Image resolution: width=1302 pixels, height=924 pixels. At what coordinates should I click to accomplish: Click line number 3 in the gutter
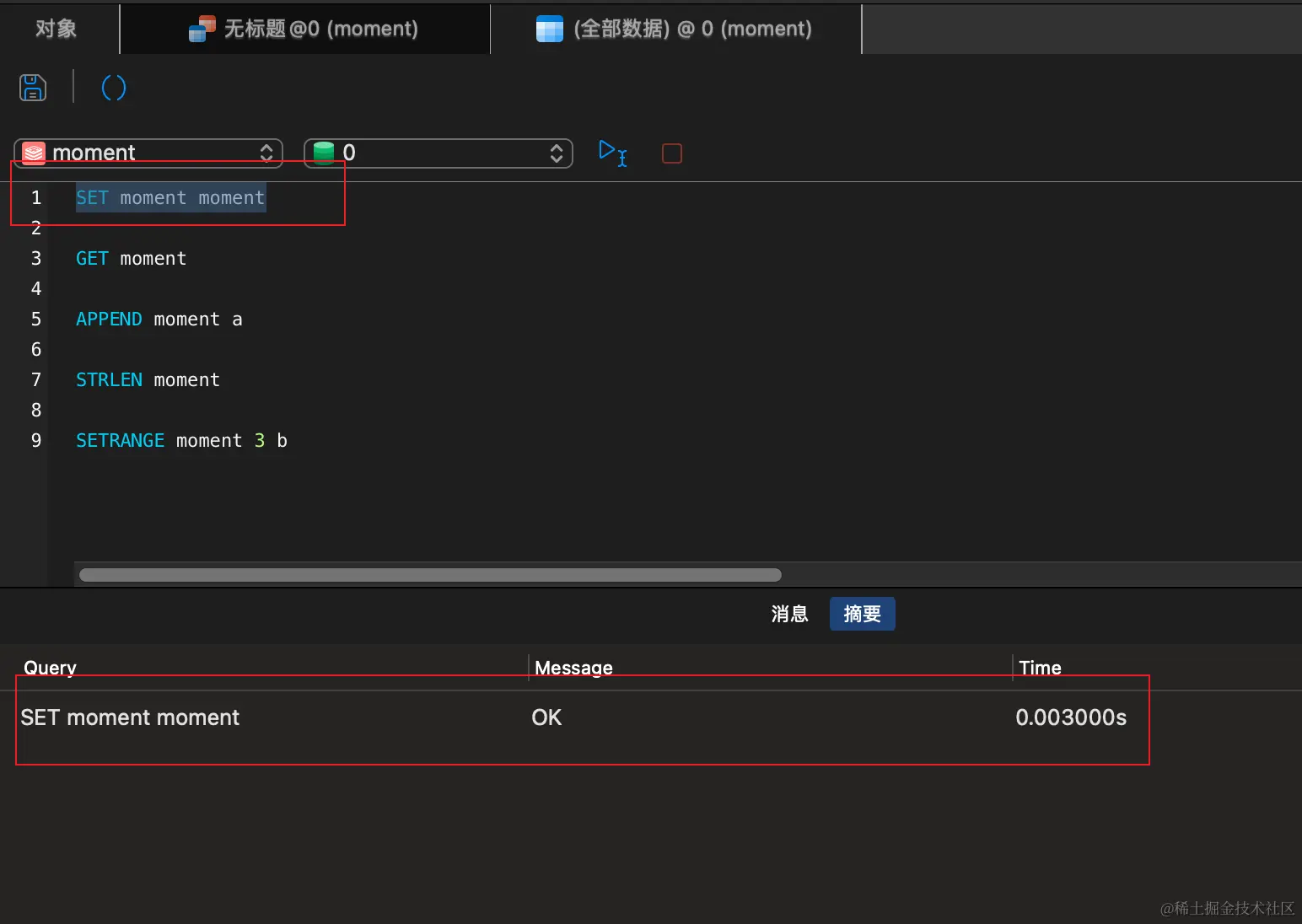point(36,259)
